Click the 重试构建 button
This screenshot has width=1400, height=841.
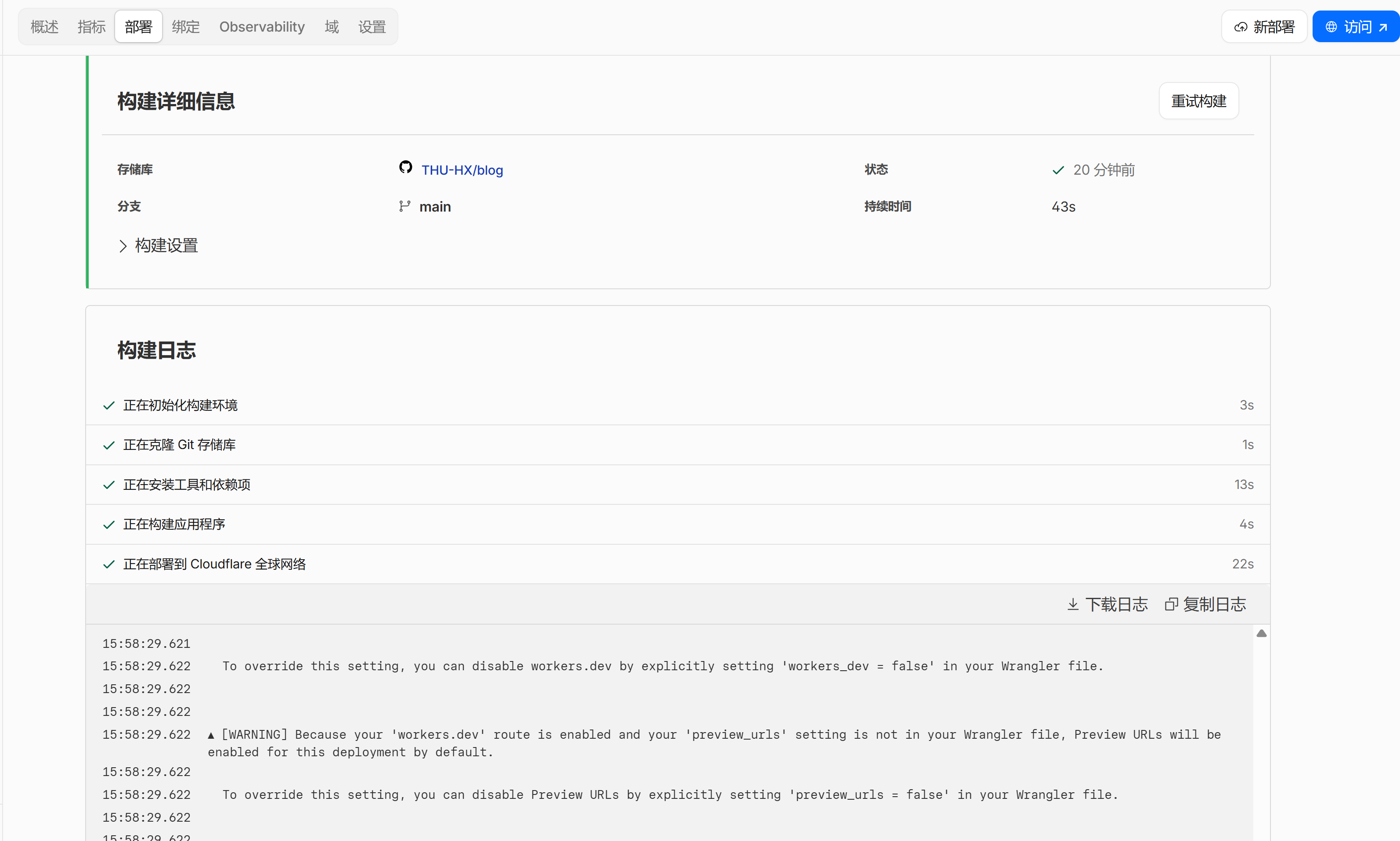click(1199, 101)
